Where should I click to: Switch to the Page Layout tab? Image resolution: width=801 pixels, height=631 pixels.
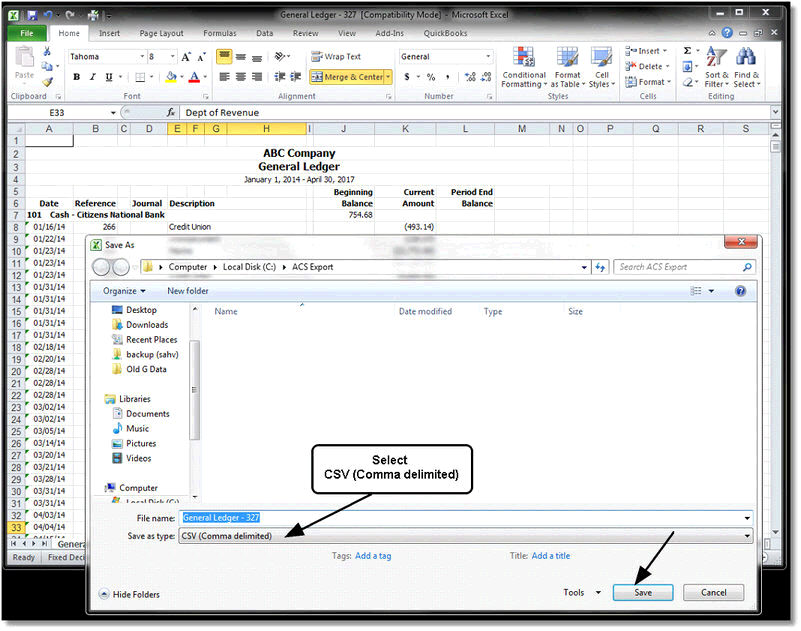click(x=161, y=33)
